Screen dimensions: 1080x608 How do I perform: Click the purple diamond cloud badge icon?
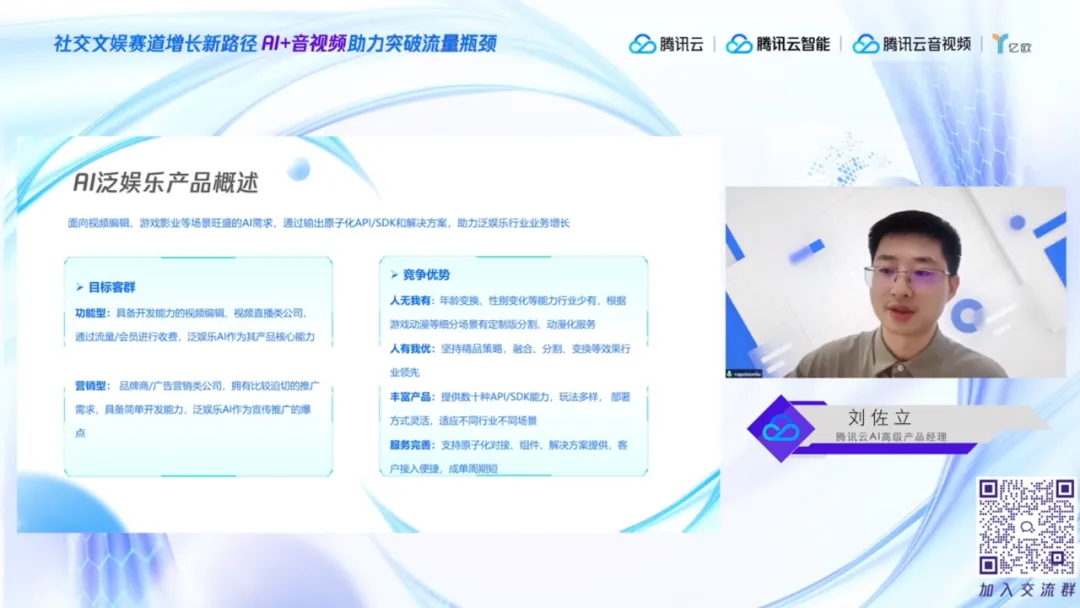[x=780, y=429]
